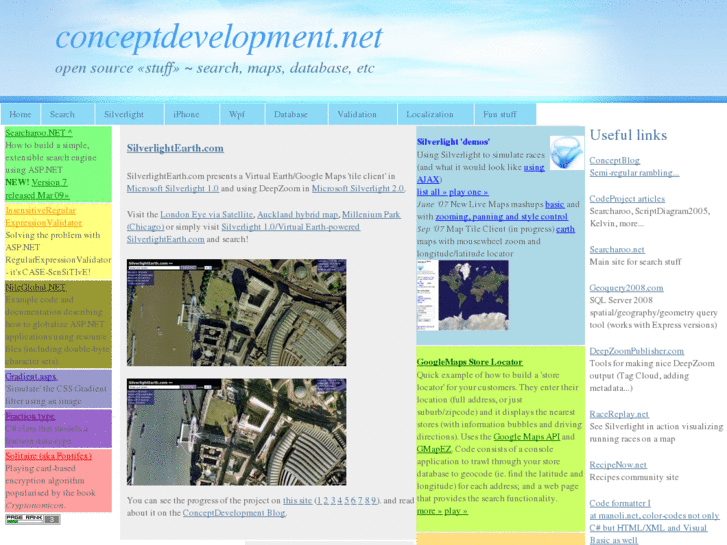
Task: Click the upper London satellite screenshot
Action: pos(236,313)
